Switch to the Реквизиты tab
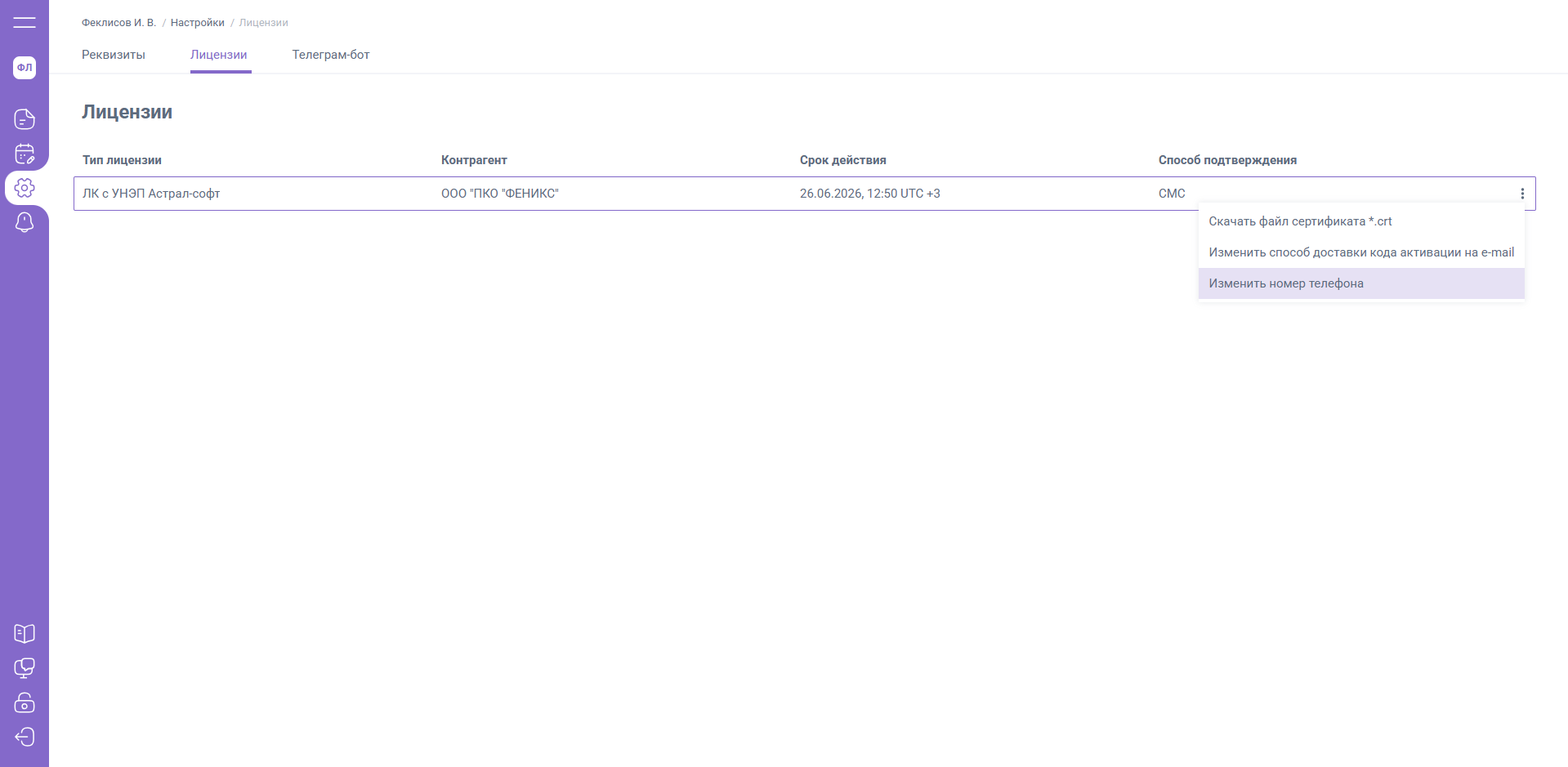This screenshot has width=1568, height=767. (114, 55)
